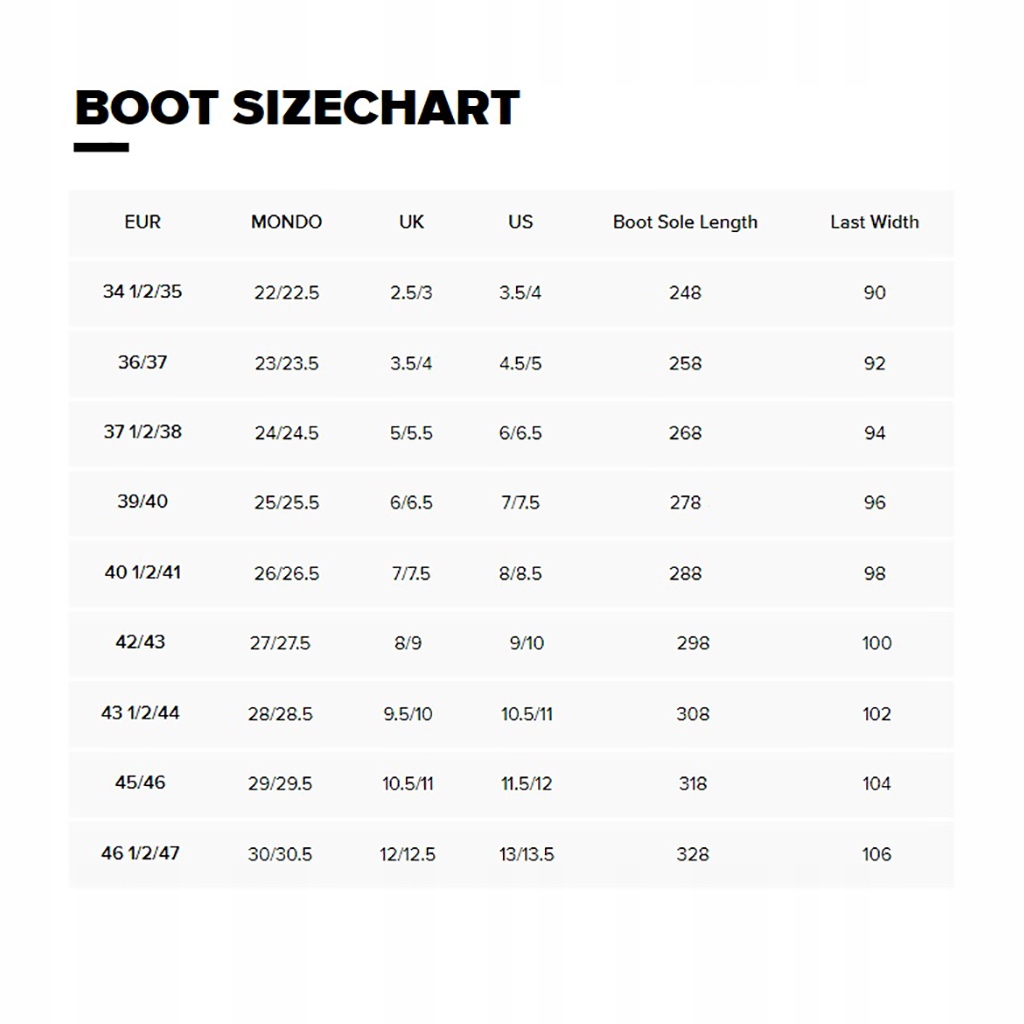Select the MONDO 23/23.5 cell

point(286,363)
